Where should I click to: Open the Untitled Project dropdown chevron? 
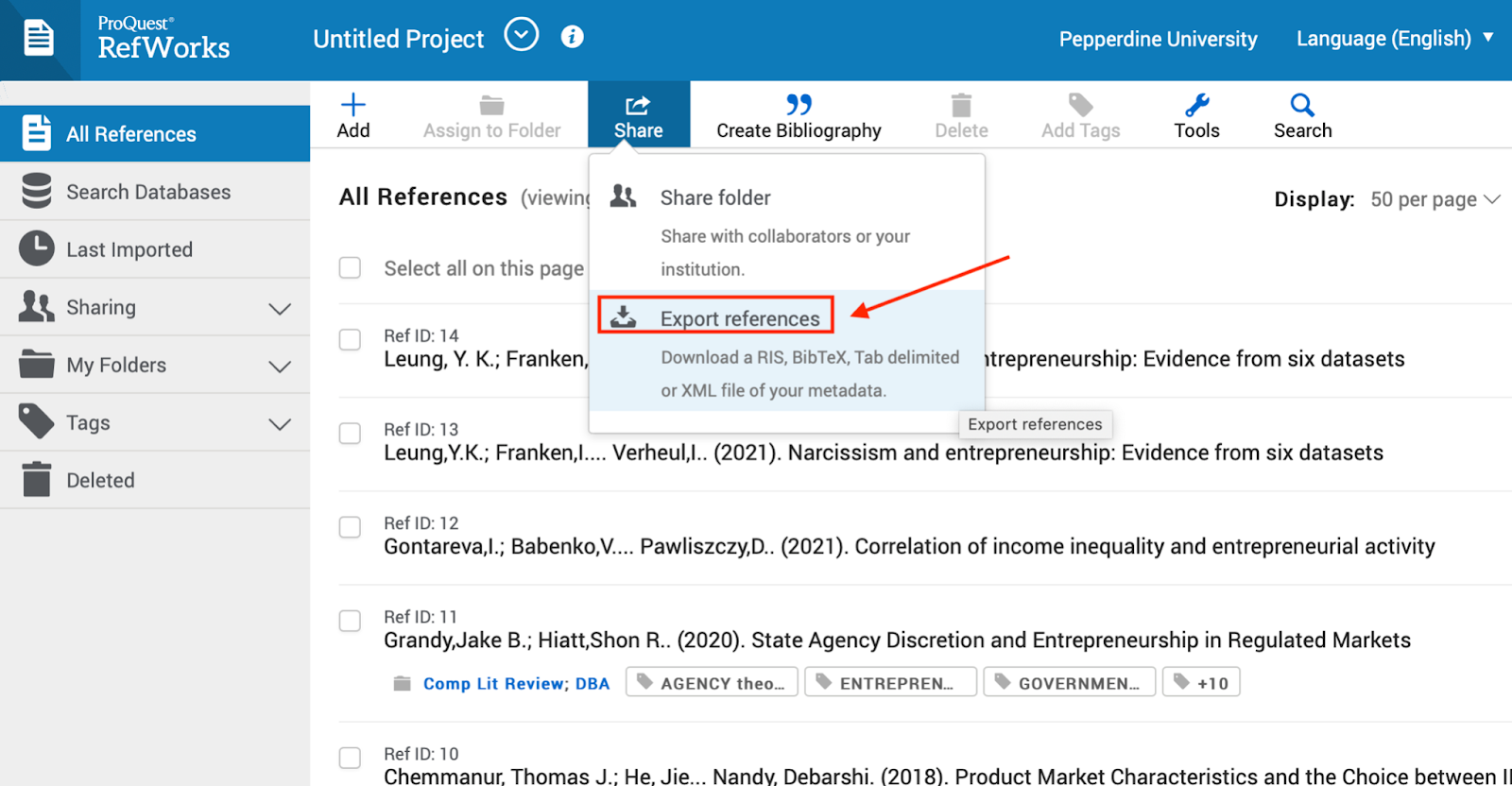[x=521, y=36]
